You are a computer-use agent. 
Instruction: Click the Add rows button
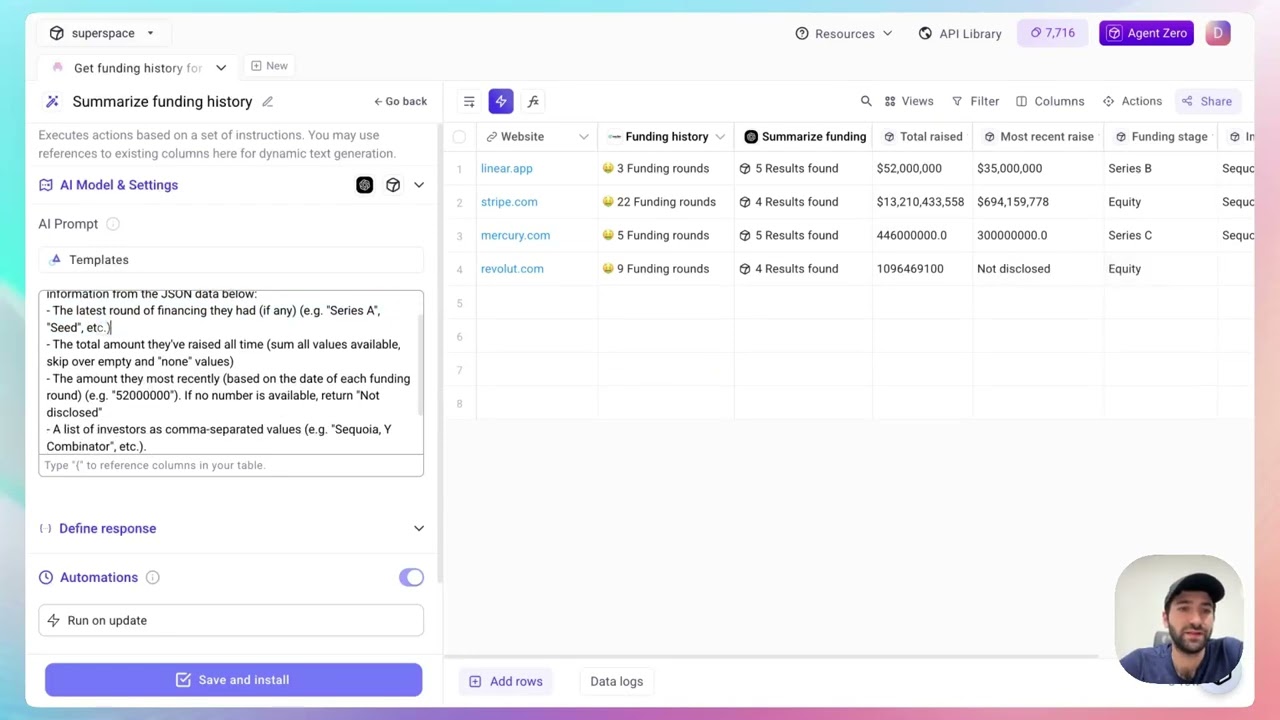tap(506, 681)
